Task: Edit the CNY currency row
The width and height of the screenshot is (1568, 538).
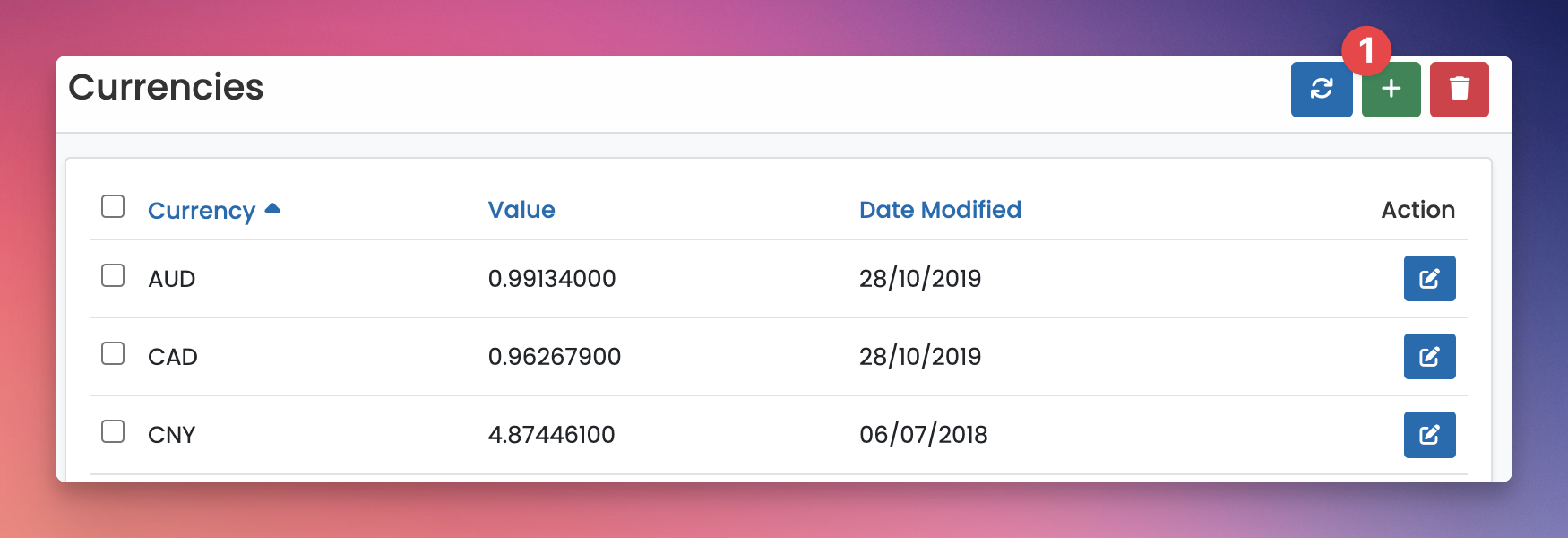Action: [x=1429, y=434]
